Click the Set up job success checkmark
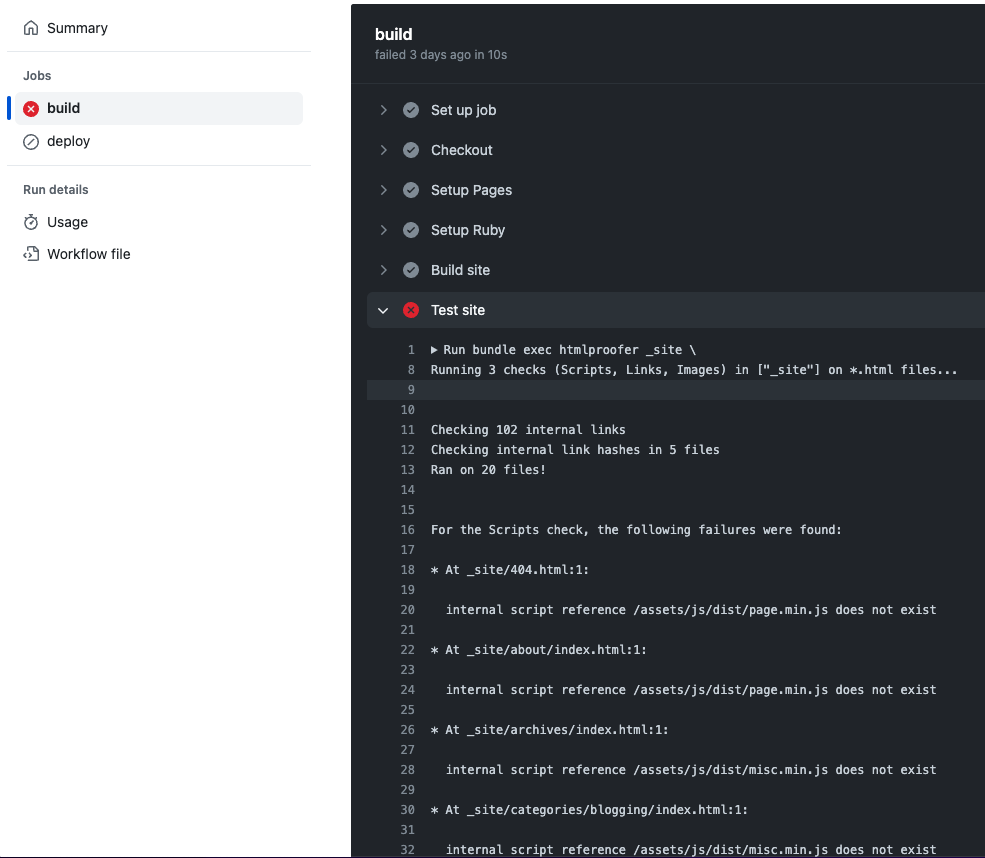Screen dimensions: 985x858 point(411,110)
